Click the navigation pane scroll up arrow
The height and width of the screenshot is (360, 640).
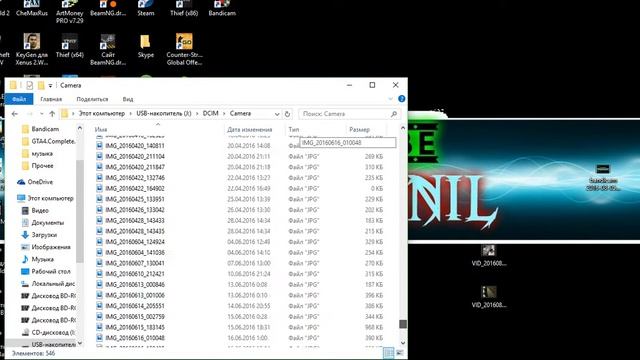click(x=80, y=128)
